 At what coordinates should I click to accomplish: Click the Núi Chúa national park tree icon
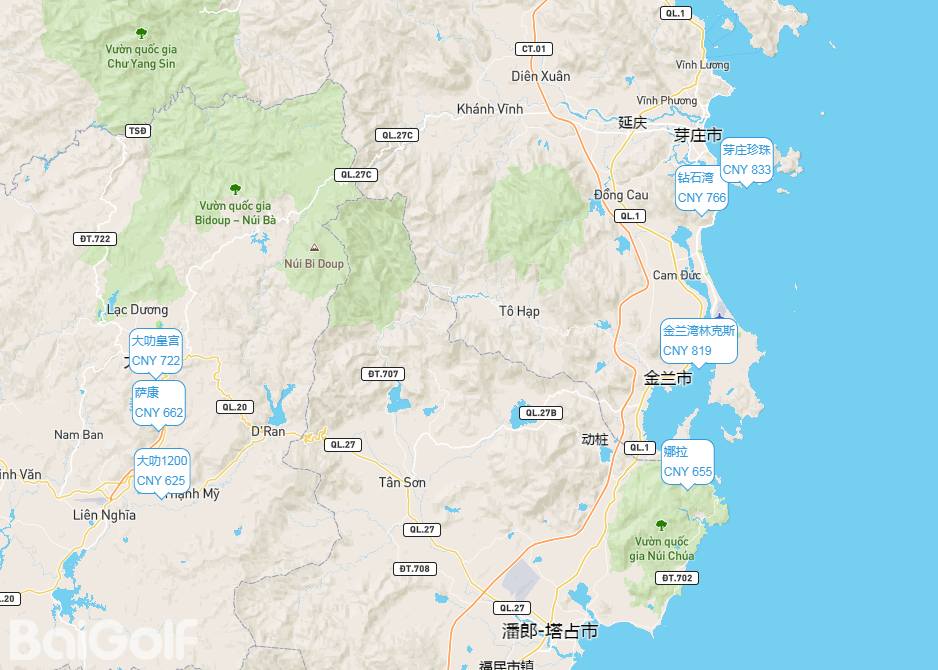click(661, 525)
